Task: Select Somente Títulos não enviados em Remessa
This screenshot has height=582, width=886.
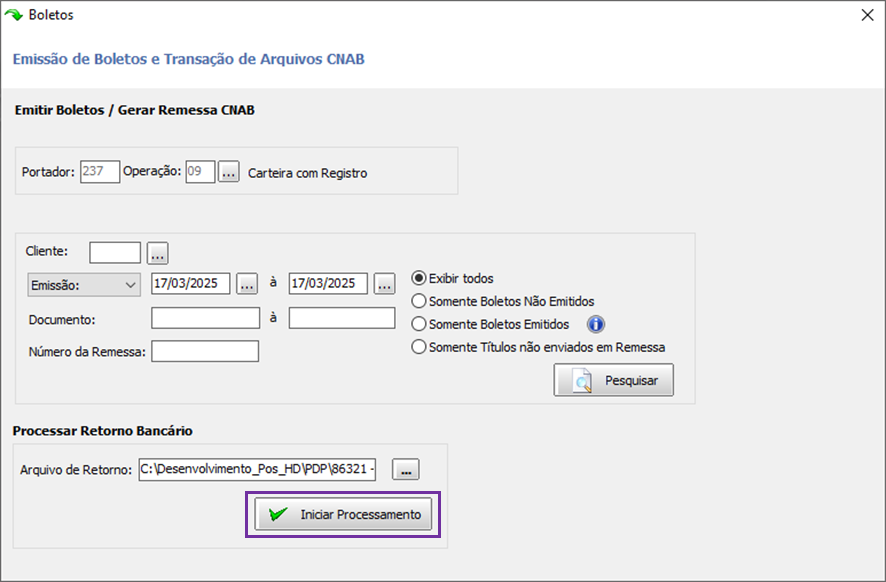Action: [419, 347]
